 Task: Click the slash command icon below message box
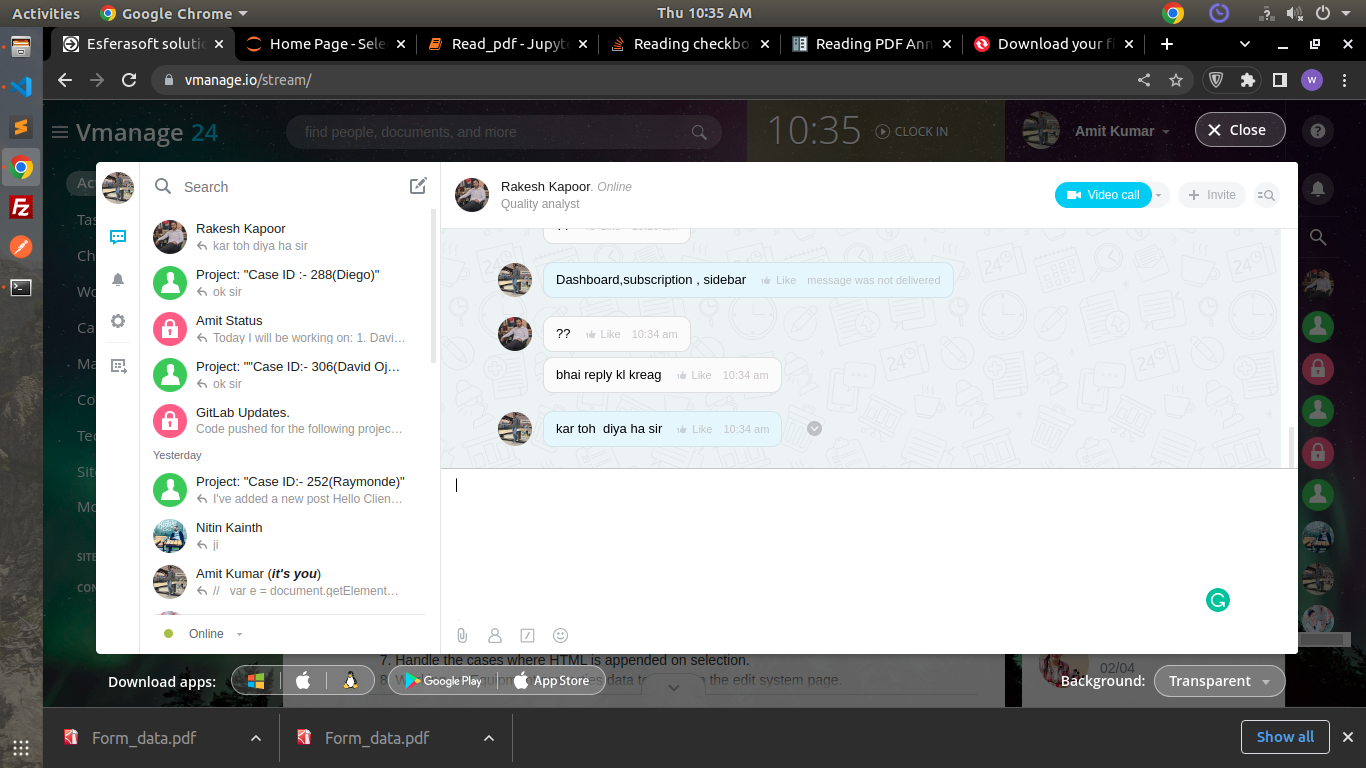[528, 635]
